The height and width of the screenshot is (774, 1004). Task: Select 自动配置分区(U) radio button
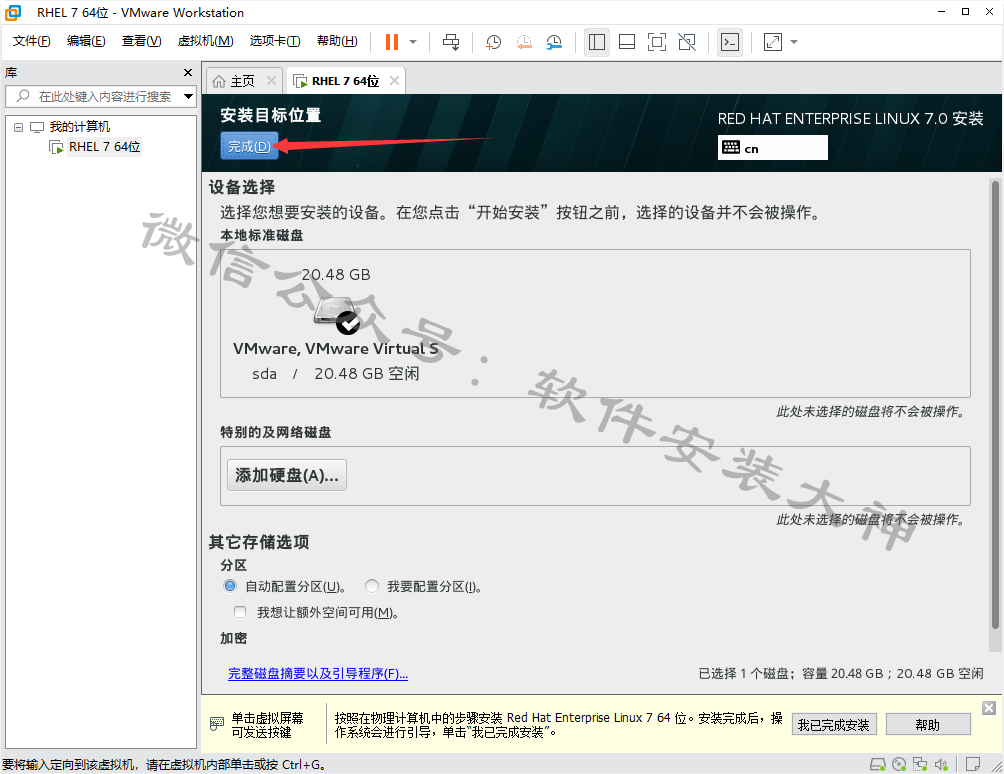pyautogui.click(x=230, y=586)
